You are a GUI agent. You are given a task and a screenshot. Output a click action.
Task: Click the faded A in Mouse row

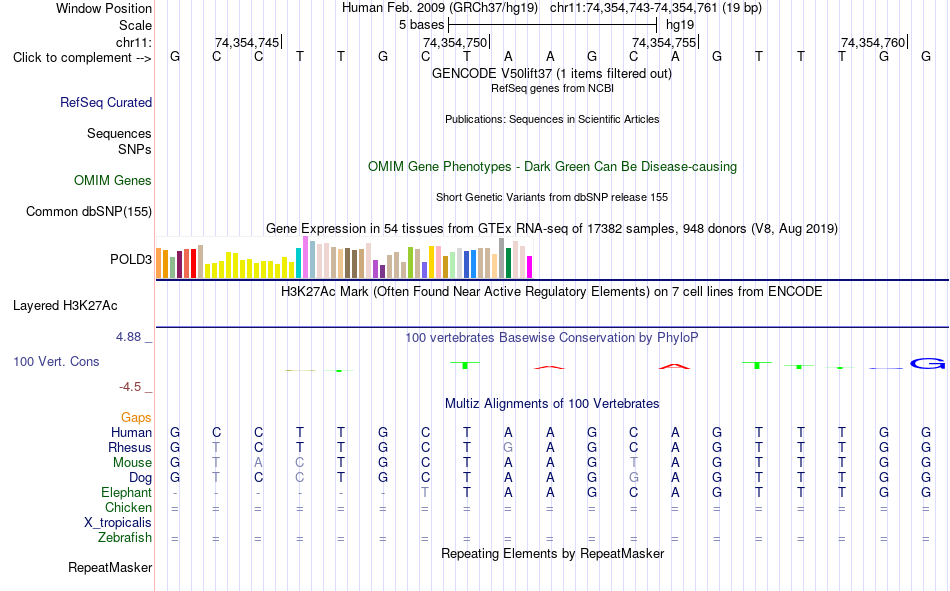[x=258, y=462]
